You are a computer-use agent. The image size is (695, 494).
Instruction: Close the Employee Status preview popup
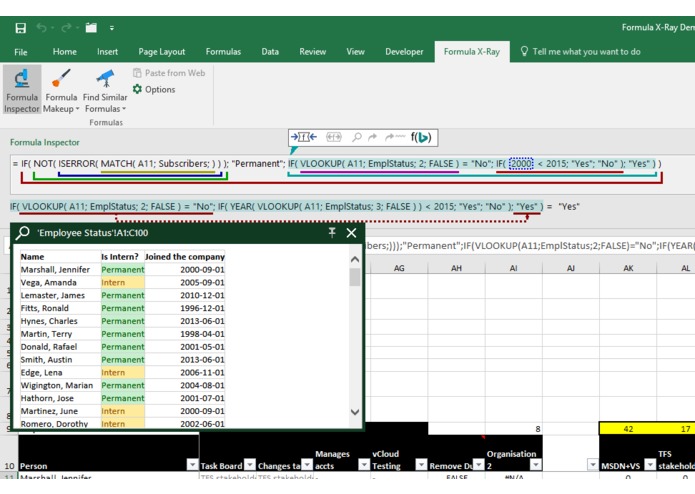(351, 233)
